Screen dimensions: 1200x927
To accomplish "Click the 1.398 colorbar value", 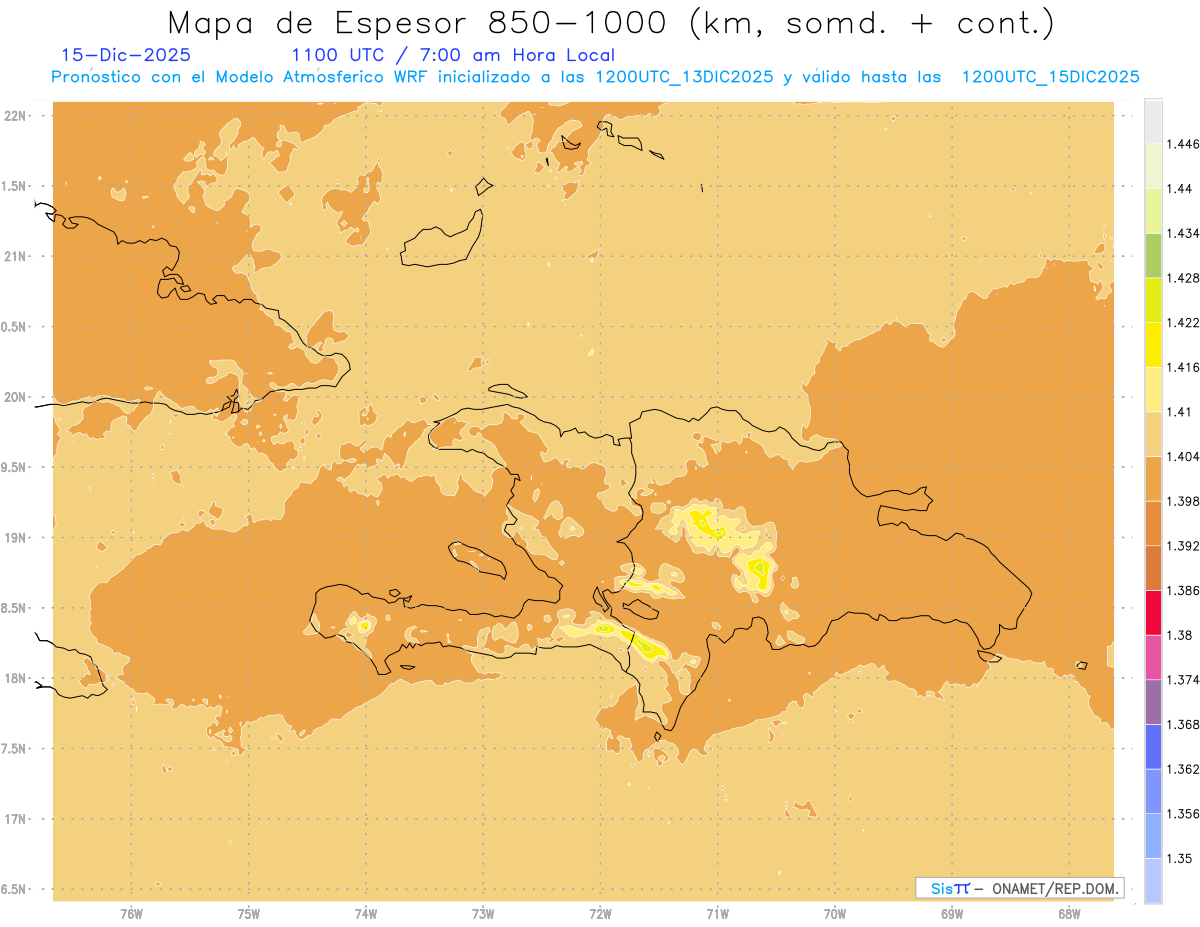I will tap(1182, 501).
